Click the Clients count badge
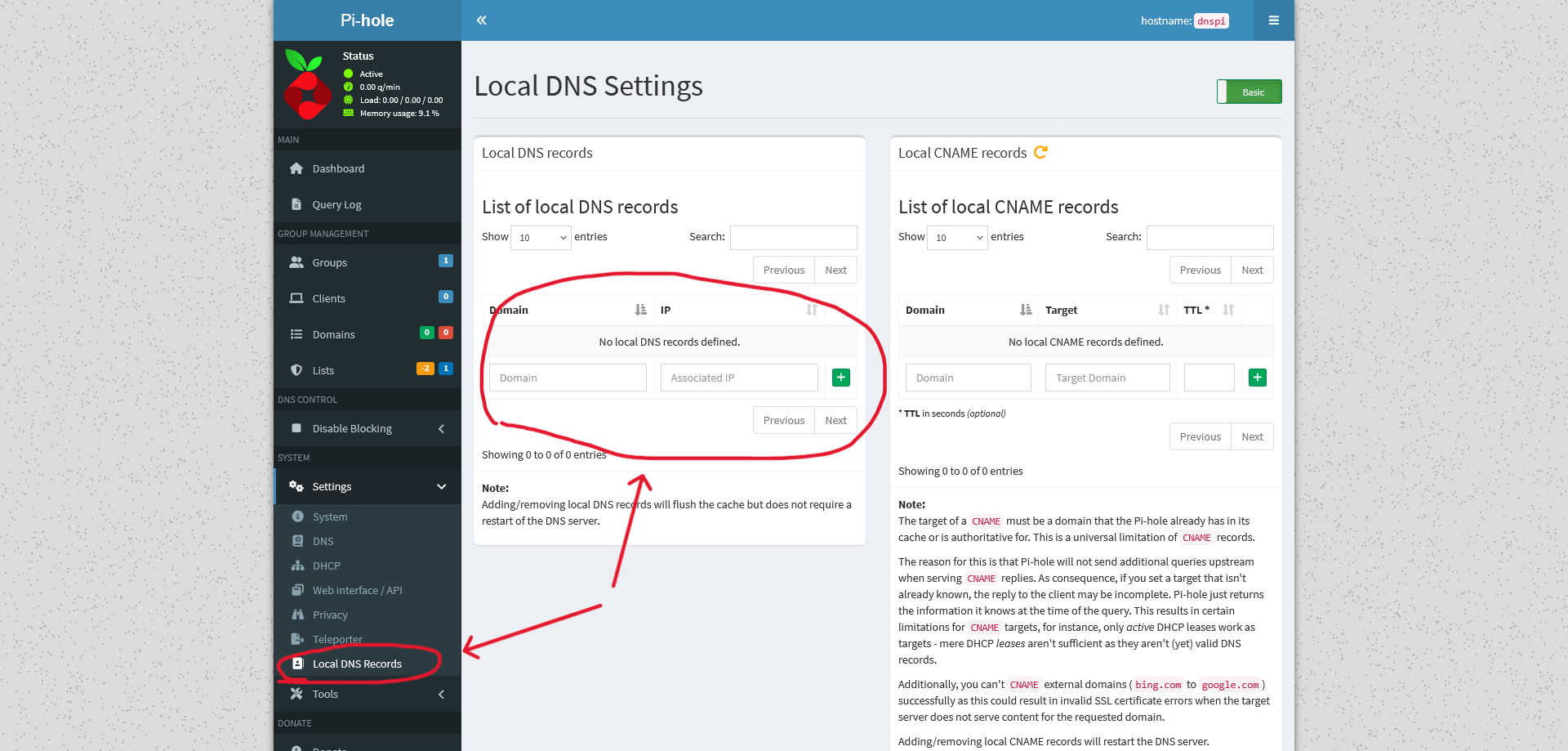This screenshot has height=751, width=1568. (446, 297)
